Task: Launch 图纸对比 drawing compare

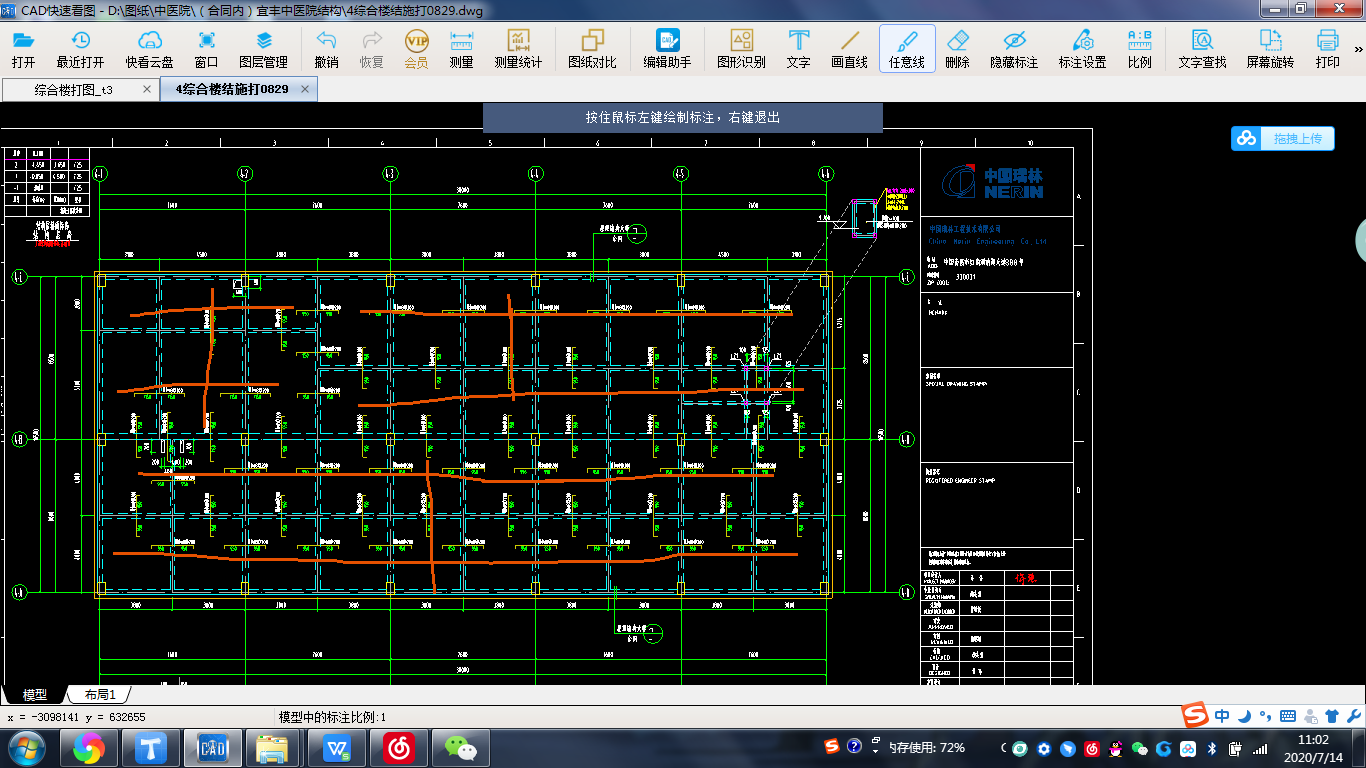Action: pyautogui.click(x=592, y=49)
